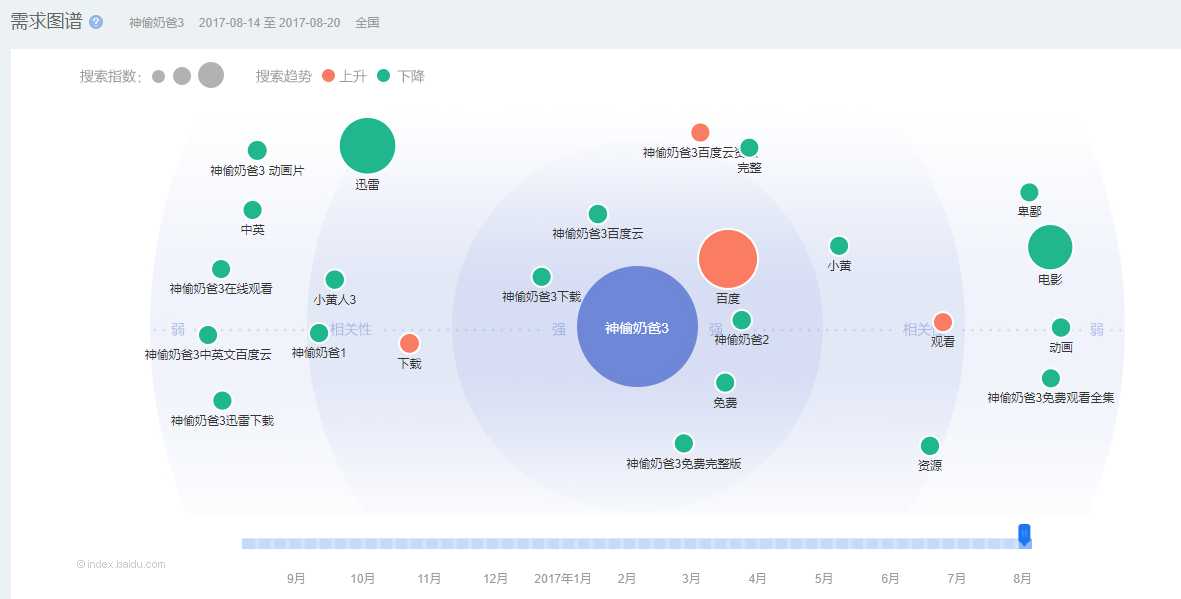The image size is (1181, 599).
Task: Click the 搜索指数 legend label
Action: click(x=111, y=76)
